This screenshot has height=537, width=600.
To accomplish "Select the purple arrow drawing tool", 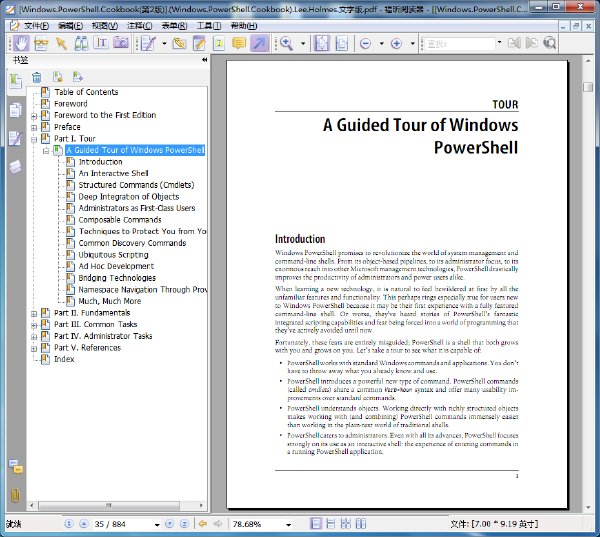I will pyautogui.click(x=259, y=43).
